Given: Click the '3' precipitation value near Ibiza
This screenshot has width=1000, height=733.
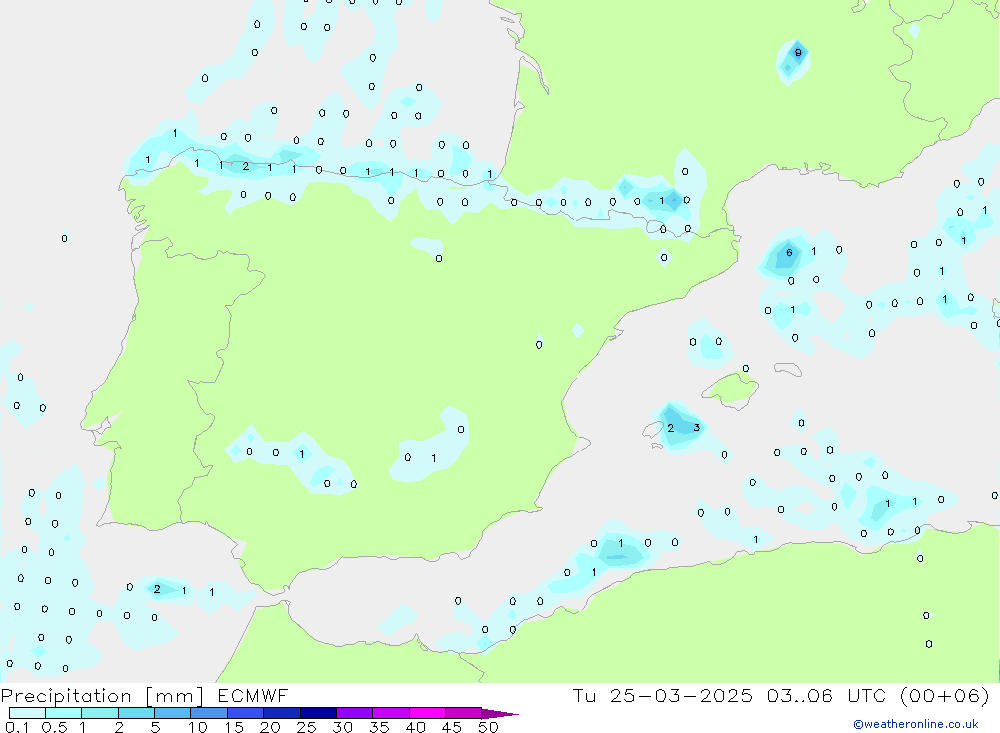Looking at the screenshot, I should point(696,428).
